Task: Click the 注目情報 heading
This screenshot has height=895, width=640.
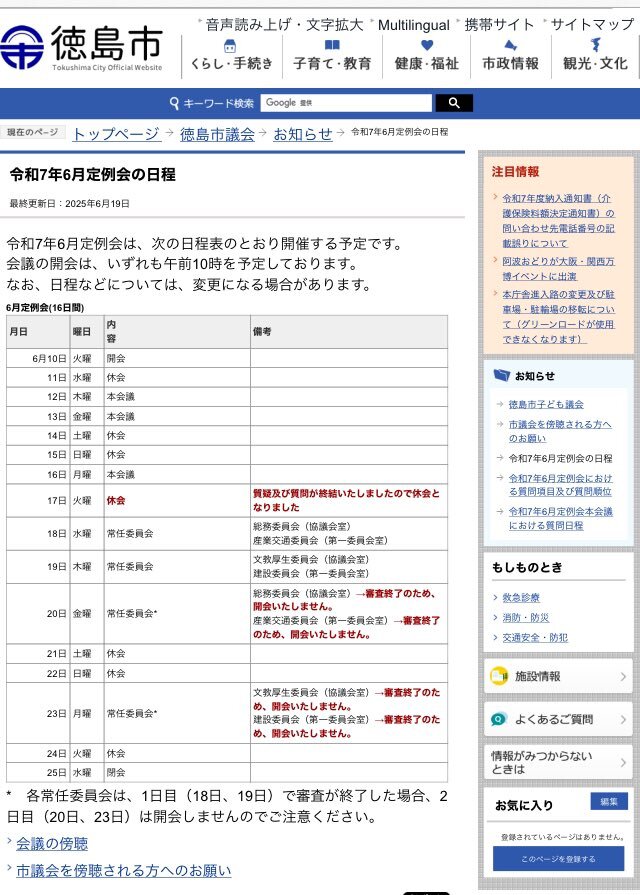Action: 516,172
